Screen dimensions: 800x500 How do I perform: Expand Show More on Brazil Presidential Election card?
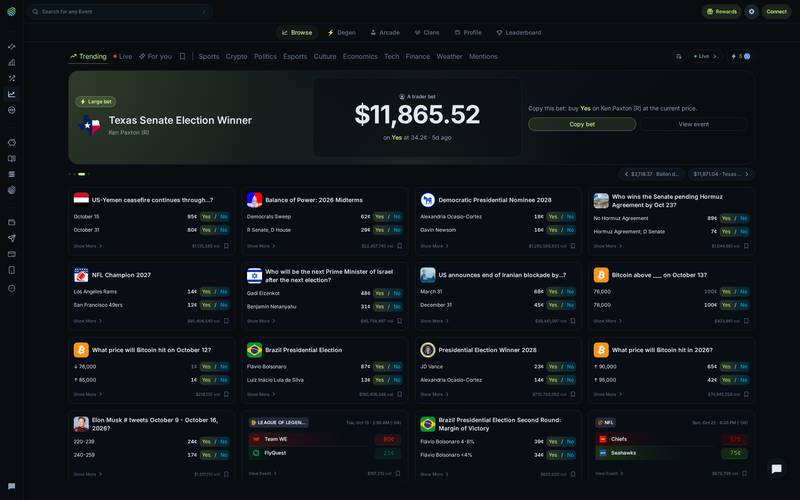(x=261, y=394)
